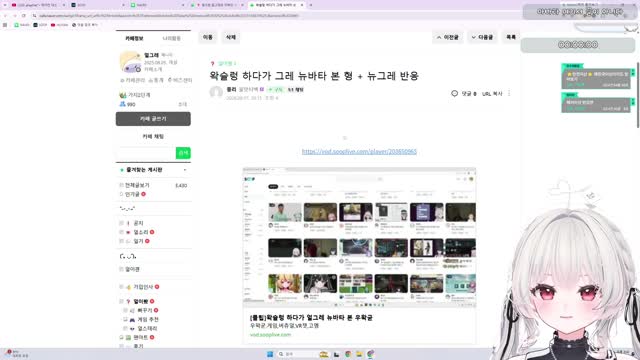Click the cafe profile image in the sidebar
The height and width of the screenshot is (360, 640).
(x=130, y=62)
